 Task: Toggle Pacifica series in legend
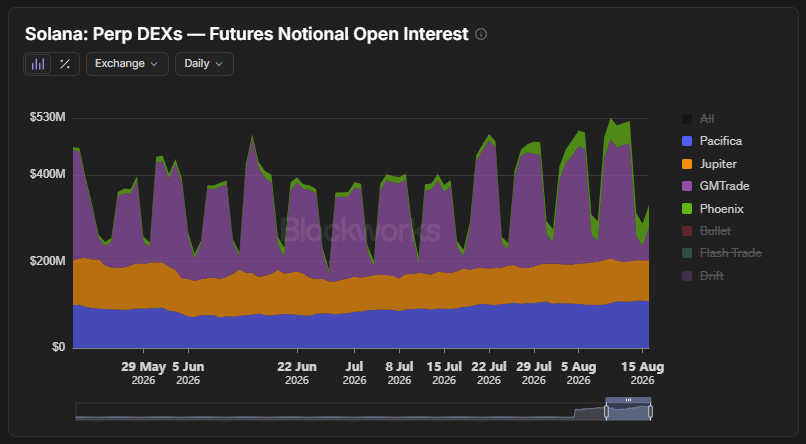click(712, 141)
